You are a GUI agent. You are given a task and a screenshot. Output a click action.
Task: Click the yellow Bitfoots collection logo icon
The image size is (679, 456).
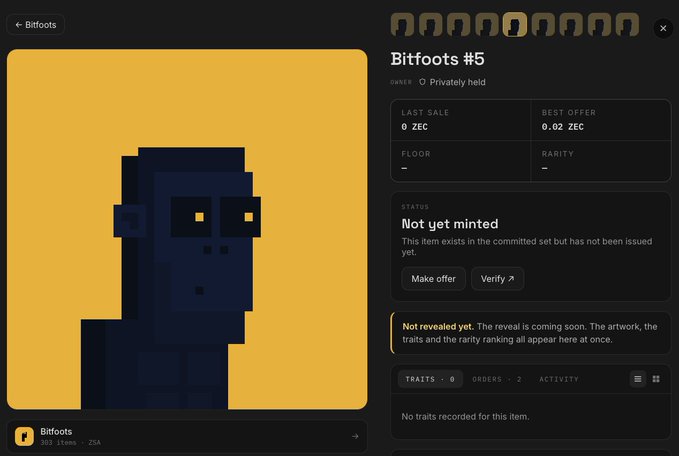(24, 436)
